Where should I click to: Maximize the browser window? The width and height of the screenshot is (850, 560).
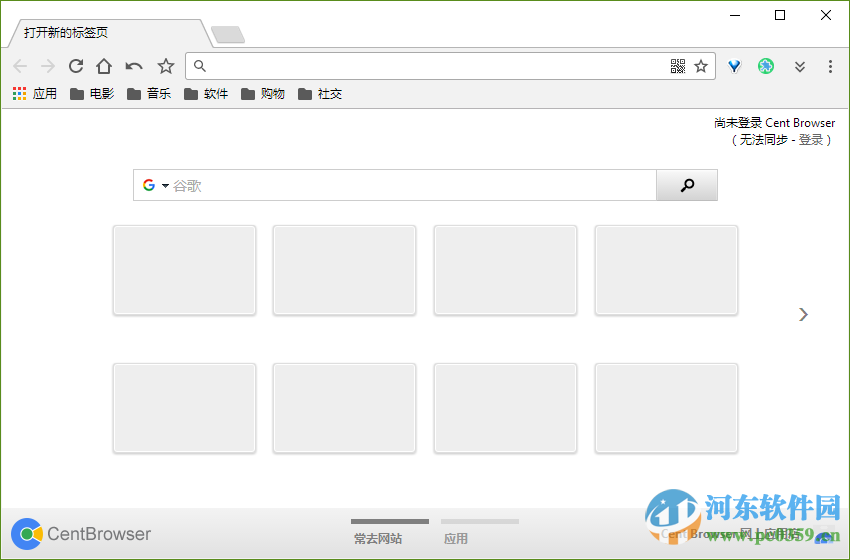(780, 15)
